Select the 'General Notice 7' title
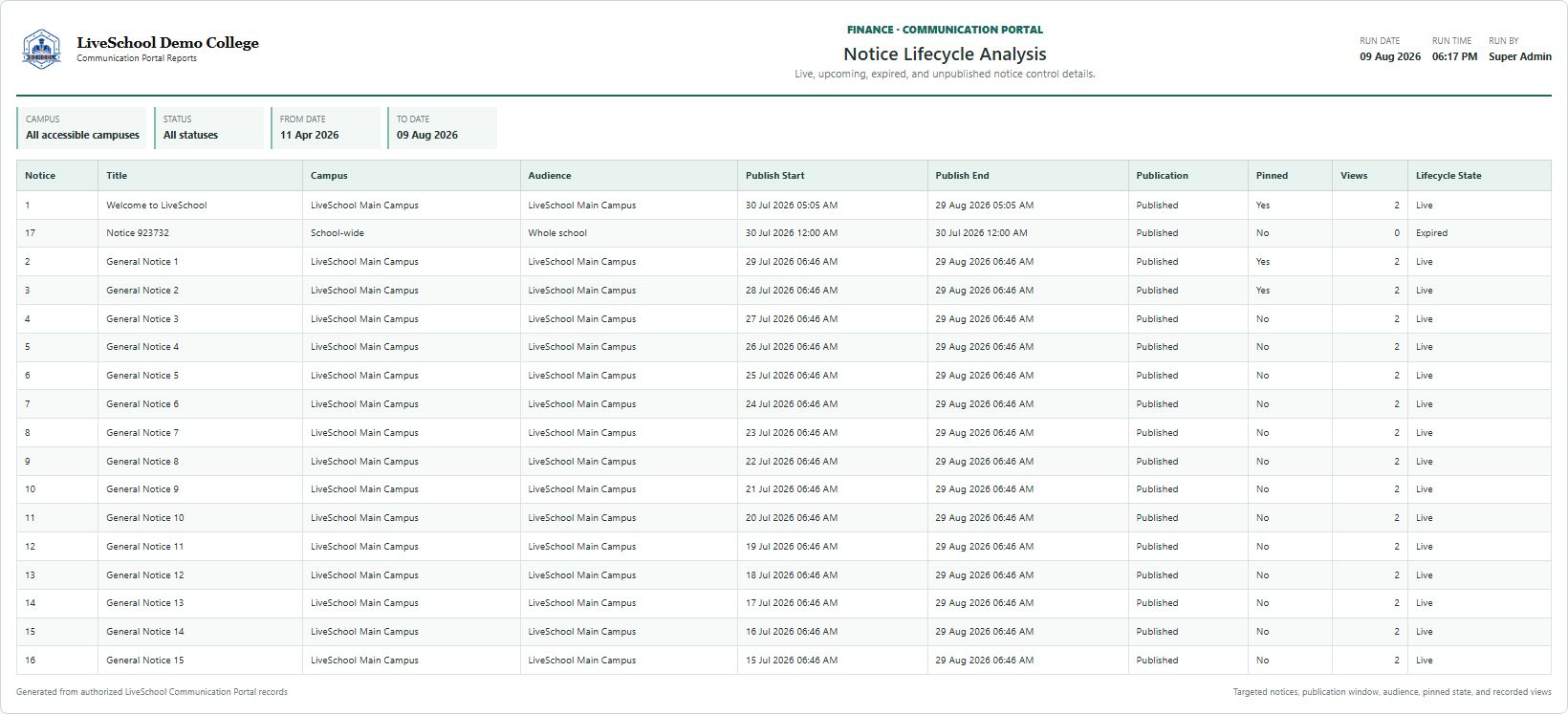 click(x=142, y=433)
